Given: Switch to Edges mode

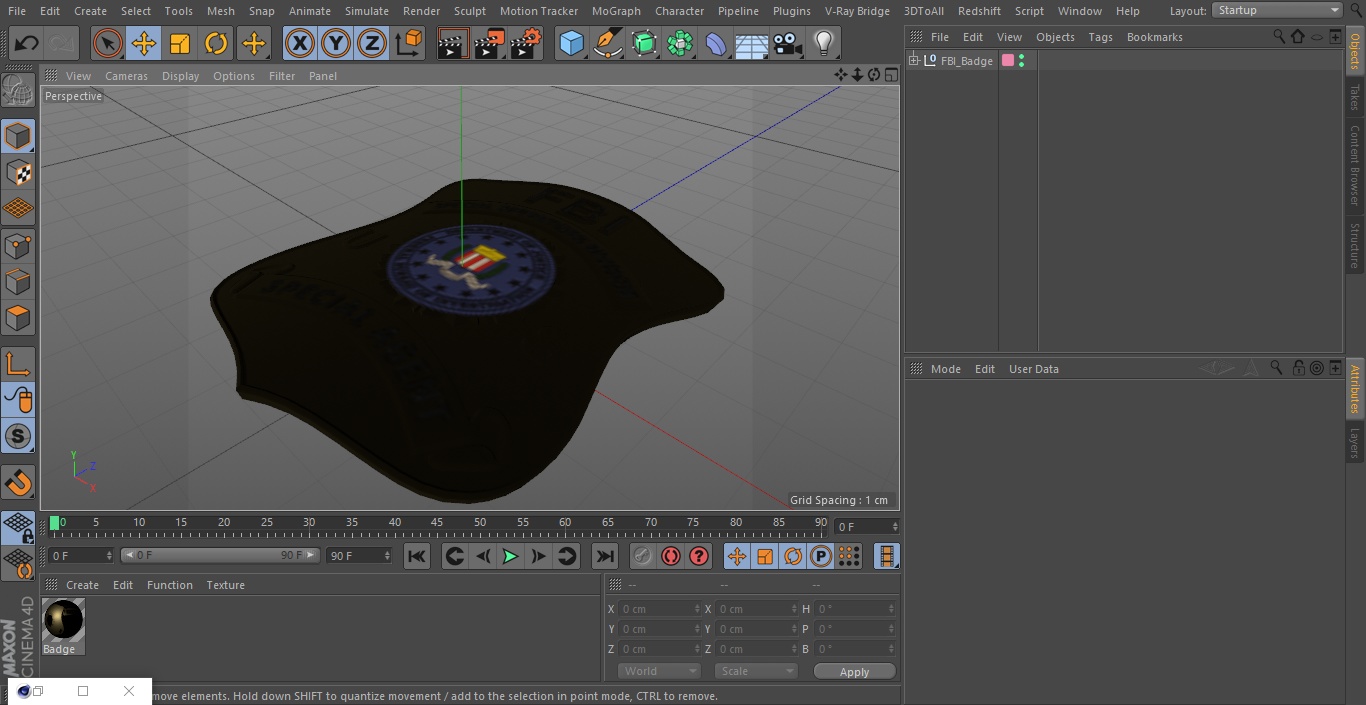Looking at the screenshot, I should 18,282.
